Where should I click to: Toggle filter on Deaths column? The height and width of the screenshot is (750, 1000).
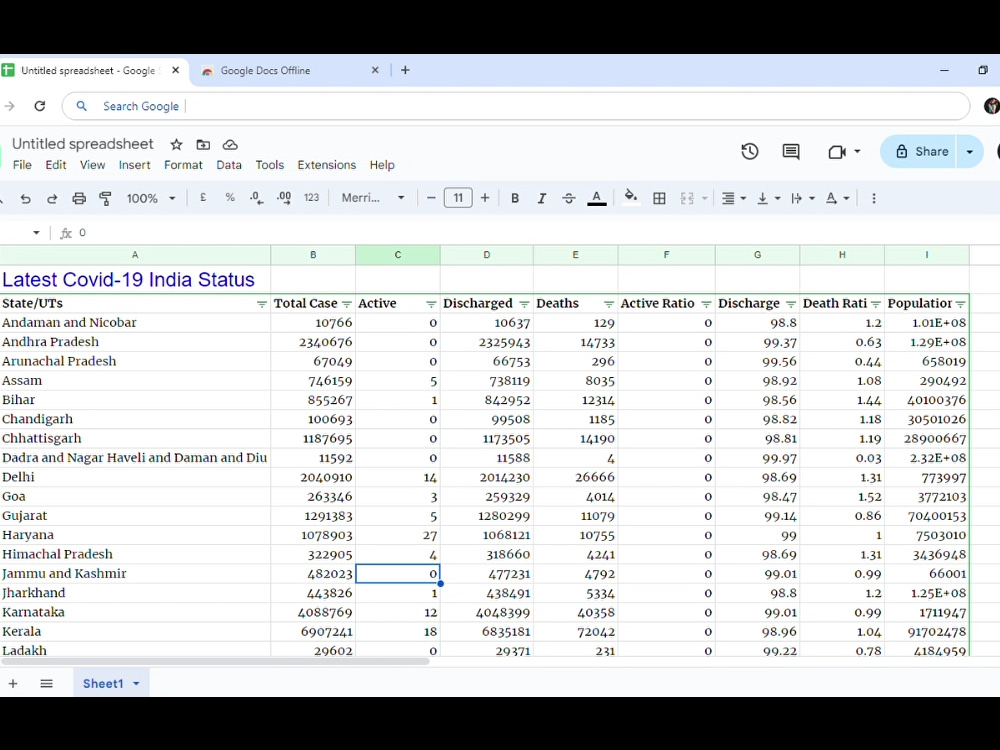pyautogui.click(x=609, y=304)
